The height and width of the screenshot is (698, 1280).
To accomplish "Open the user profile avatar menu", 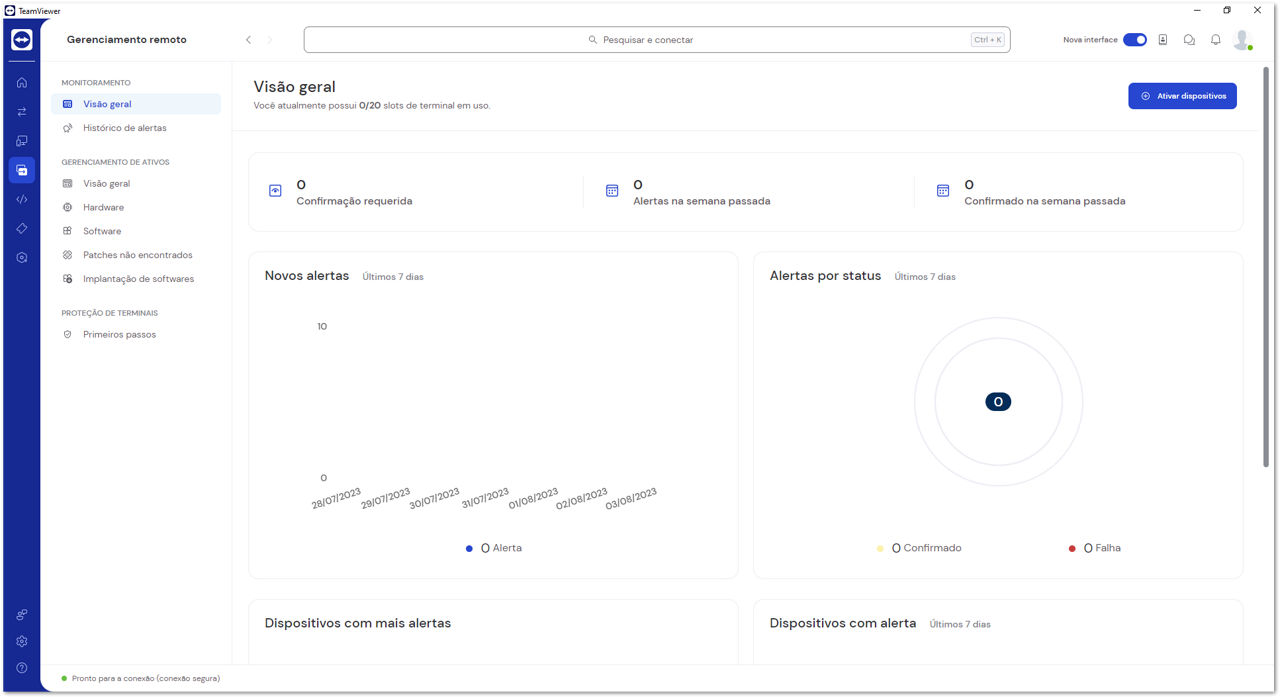I will tap(1242, 40).
